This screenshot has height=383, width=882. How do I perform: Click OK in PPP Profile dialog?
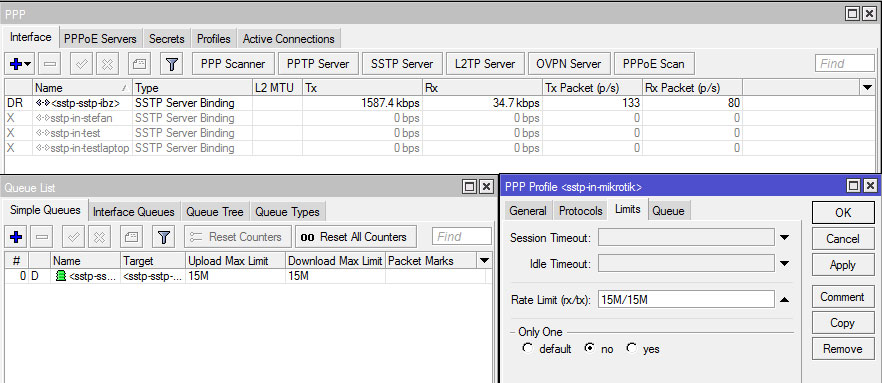point(843,213)
